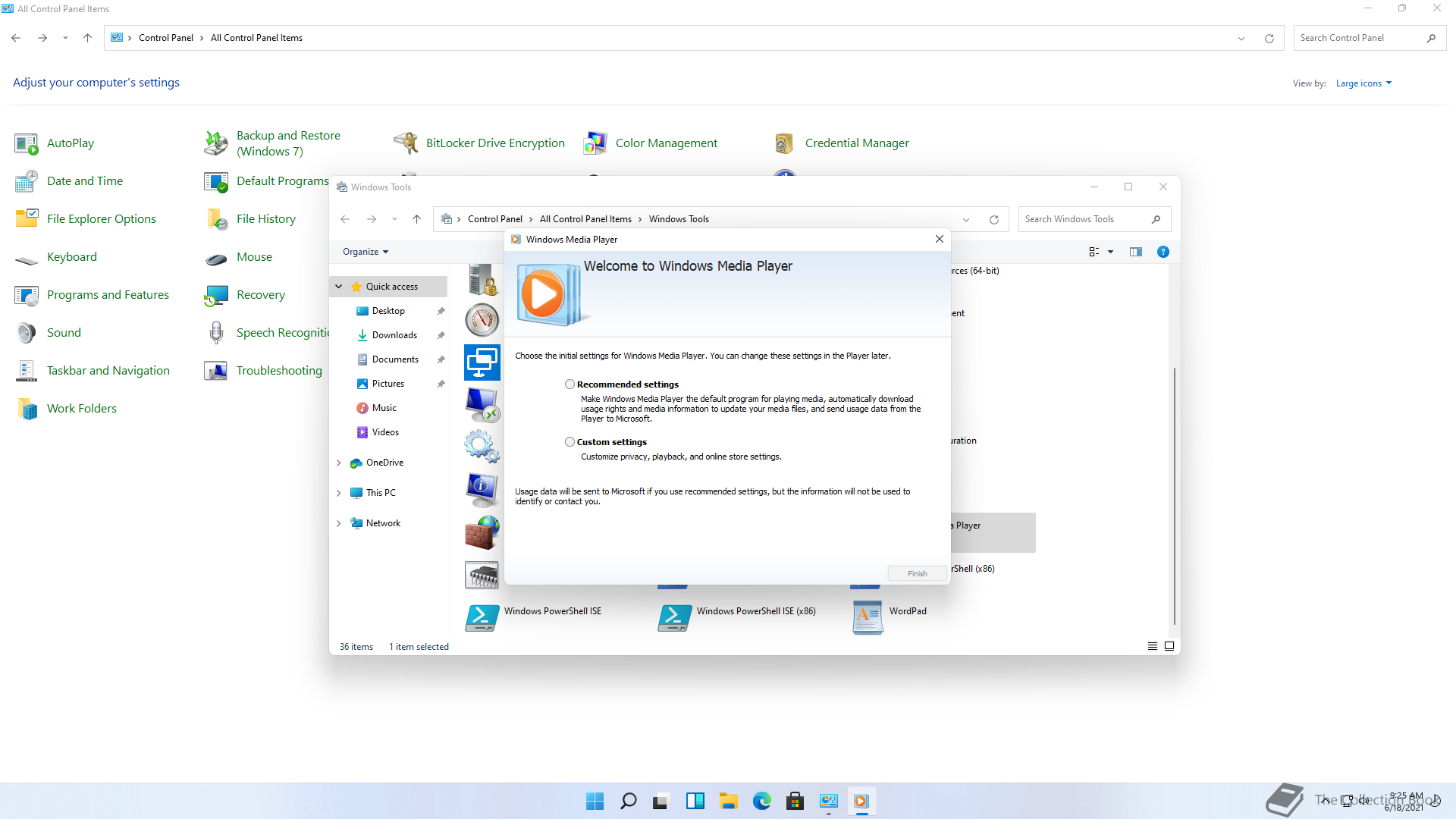Open Help in Windows Tools
This screenshot has width=1456, height=819.
(1163, 252)
